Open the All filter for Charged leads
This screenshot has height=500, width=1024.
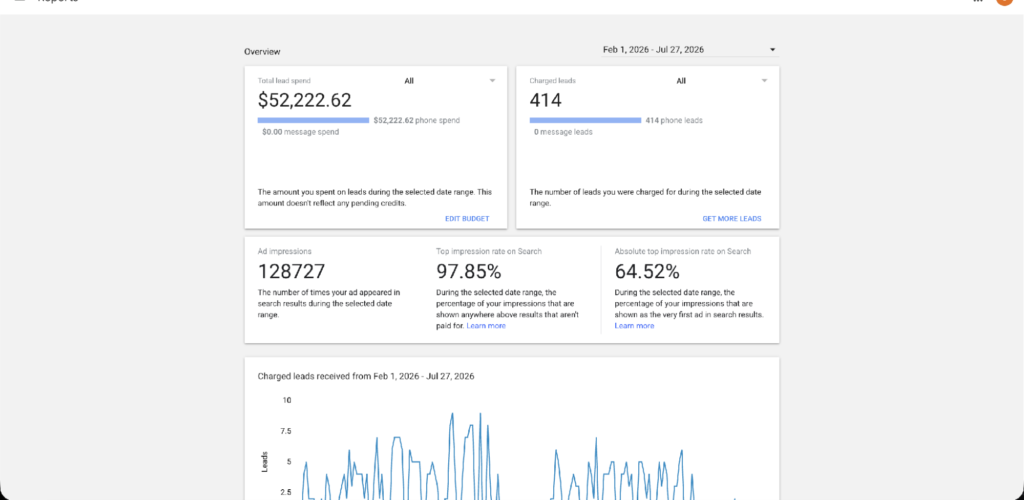click(x=681, y=81)
